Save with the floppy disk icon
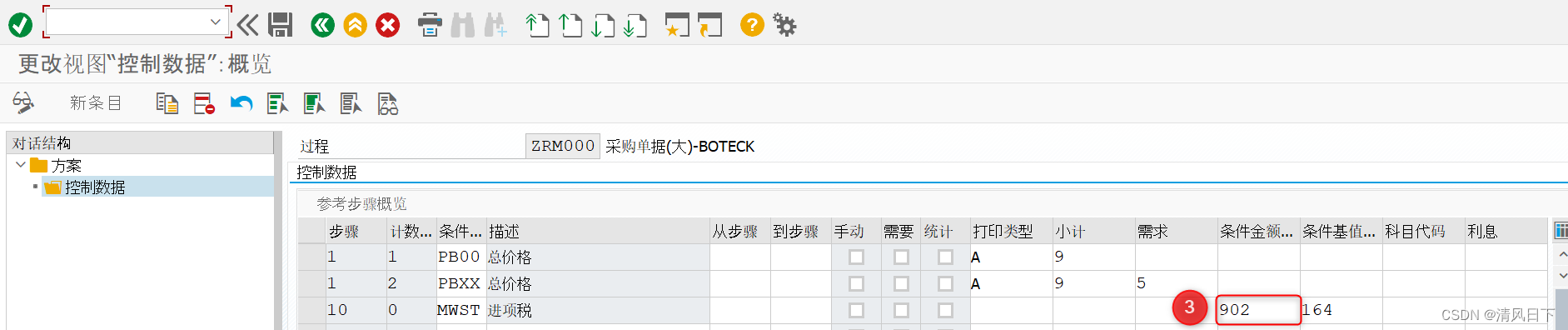The height and width of the screenshot is (330, 1568). pyautogui.click(x=281, y=25)
